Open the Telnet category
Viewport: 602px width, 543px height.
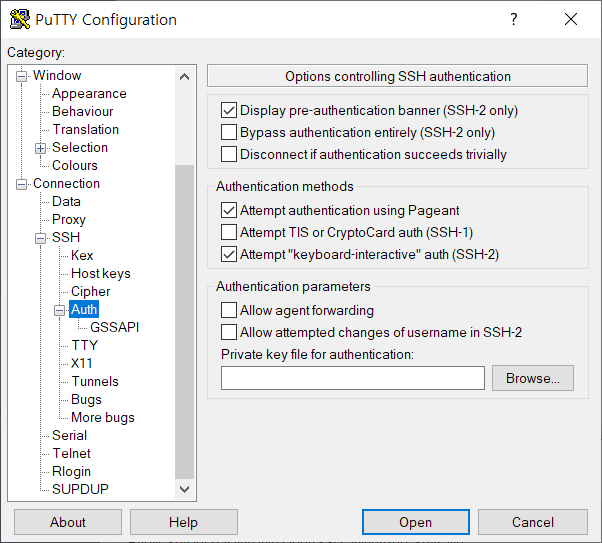pyautogui.click(x=71, y=454)
